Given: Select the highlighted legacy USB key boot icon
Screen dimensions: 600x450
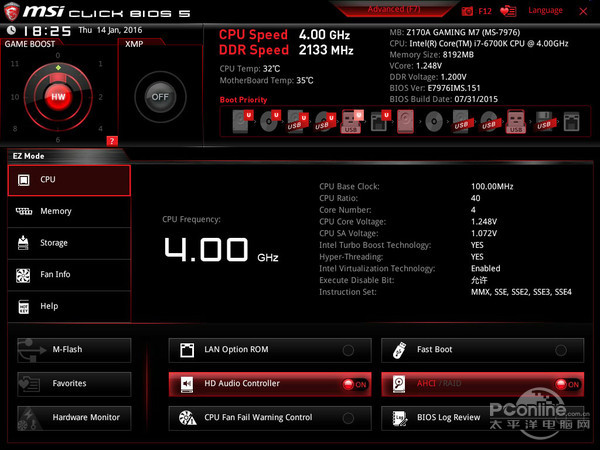Looking at the screenshot, I should [x=516, y=121].
